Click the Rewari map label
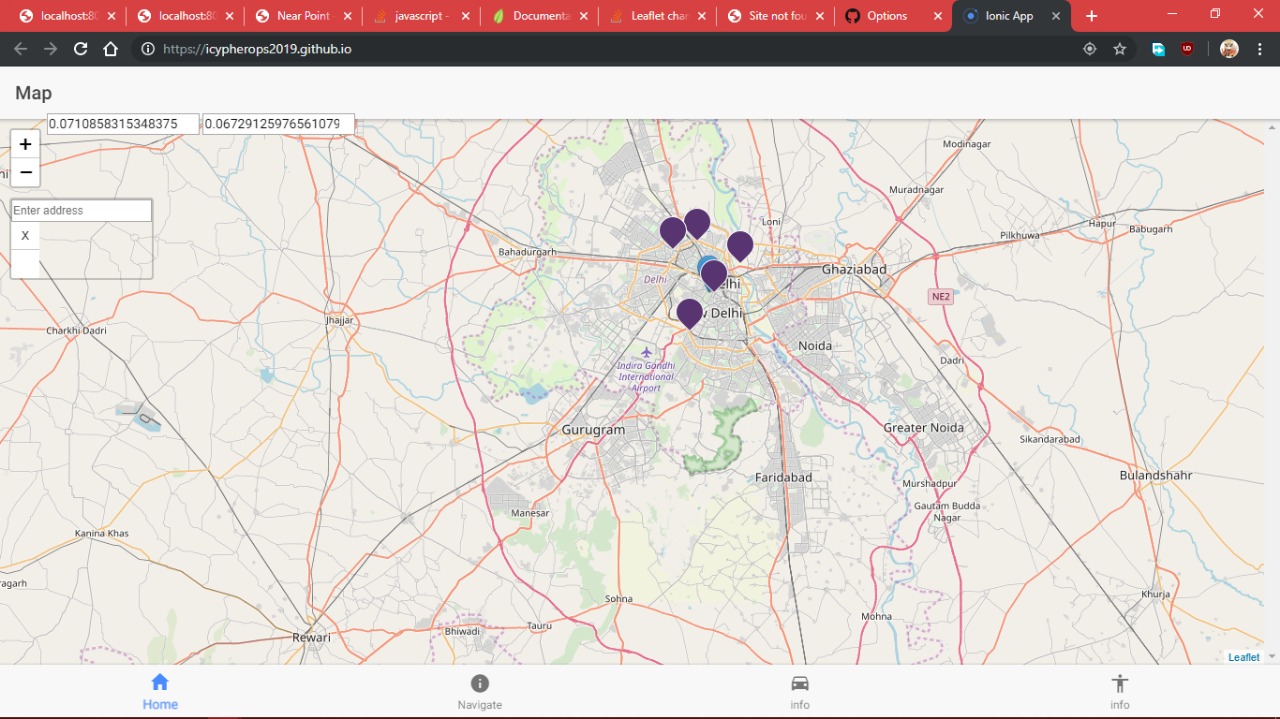 311,637
